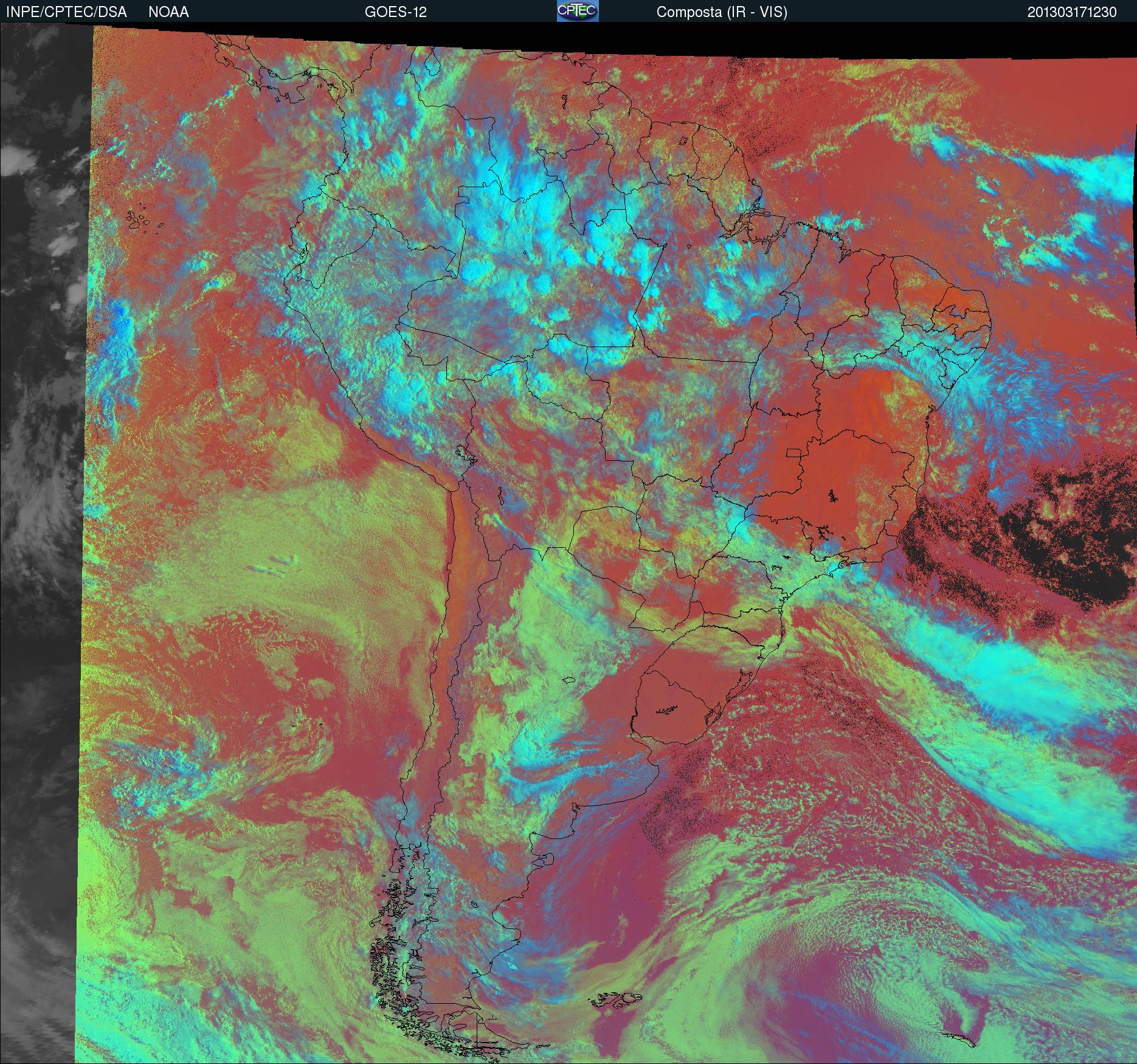The width and height of the screenshot is (1137, 1064).
Task: Click the CPTEC logo in header
Action: pos(578,11)
